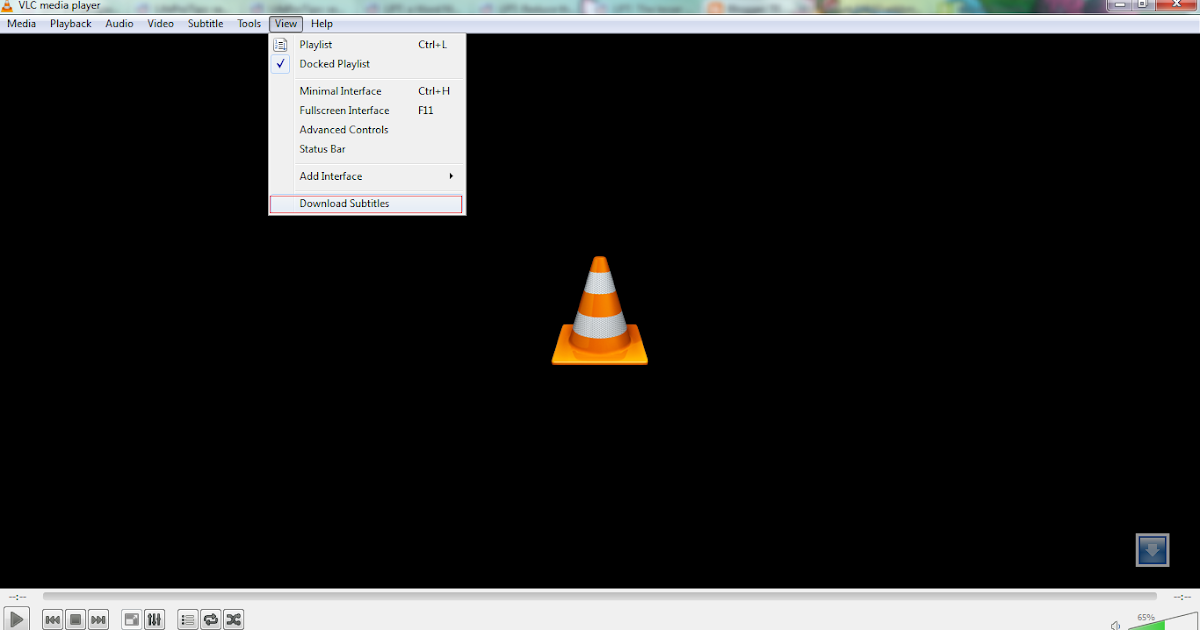Click the blue download arrow icon in video area
This screenshot has height=630, width=1200.
pyautogui.click(x=1152, y=550)
